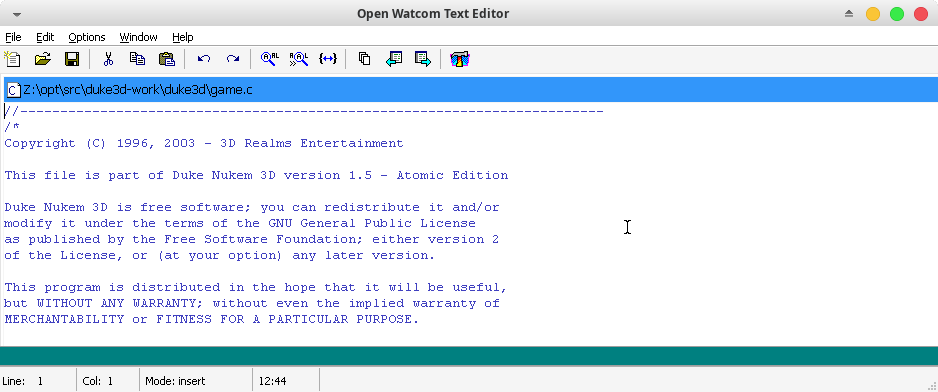The image size is (938, 392).
Task: Go to the next file in the editor
Action: (423, 59)
